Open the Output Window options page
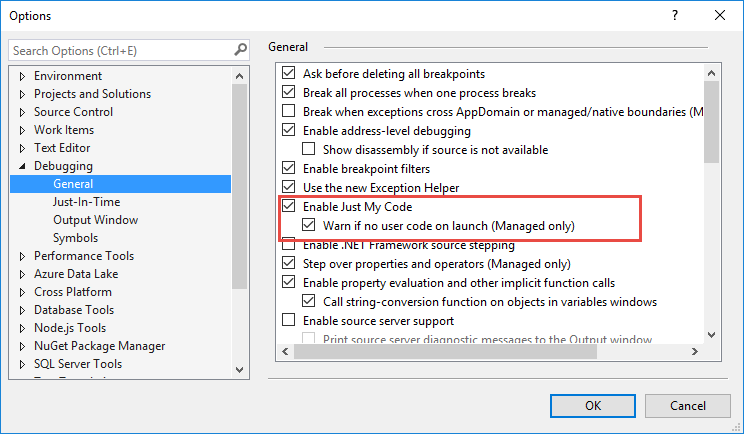The image size is (744, 434). pyautogui.click(x=95, y=220)
